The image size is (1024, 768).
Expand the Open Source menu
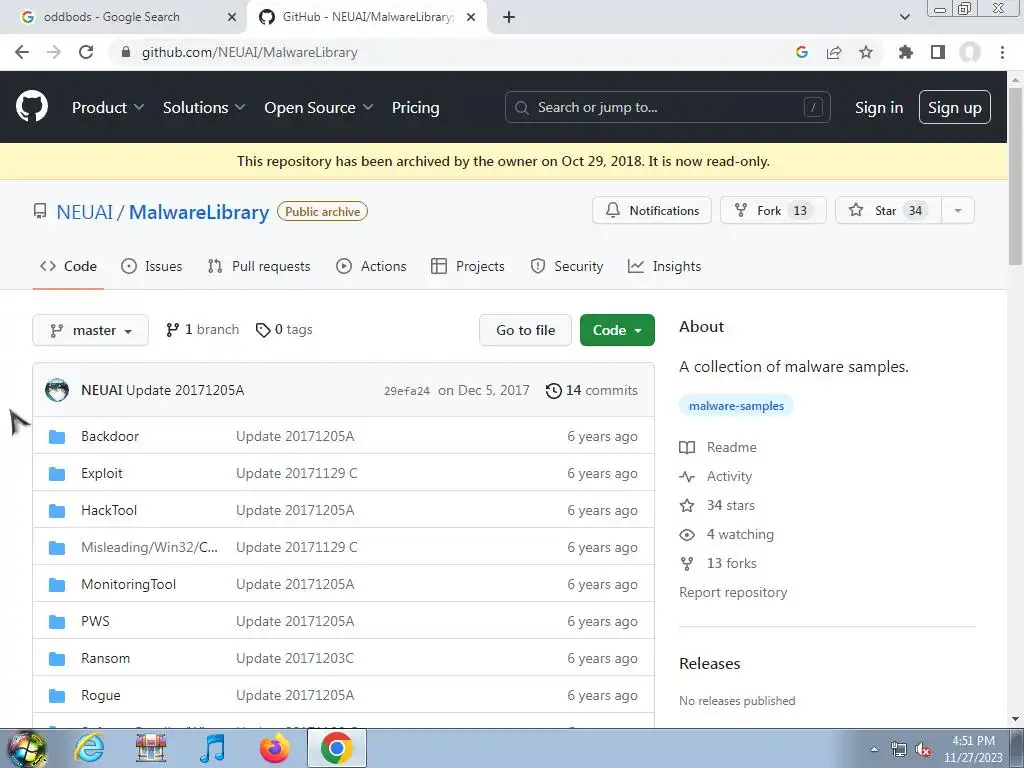pyautogui.click(x=319, y=108)
